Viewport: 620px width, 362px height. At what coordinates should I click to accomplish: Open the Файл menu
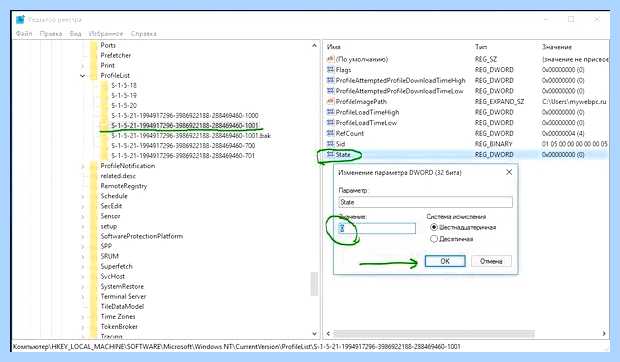click(24, 34)
